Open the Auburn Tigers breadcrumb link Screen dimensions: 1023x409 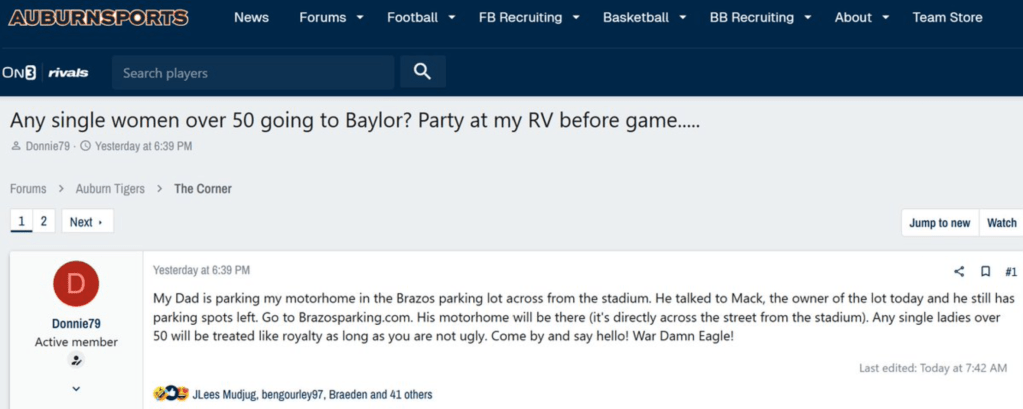[110, 188]
